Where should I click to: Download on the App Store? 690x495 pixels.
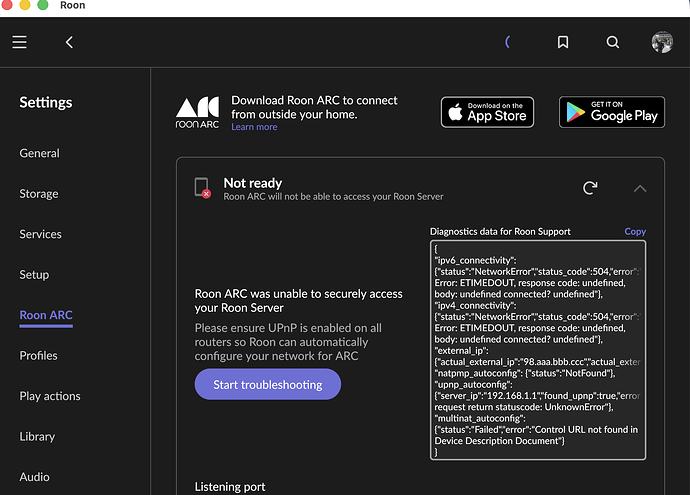(488, 112)
